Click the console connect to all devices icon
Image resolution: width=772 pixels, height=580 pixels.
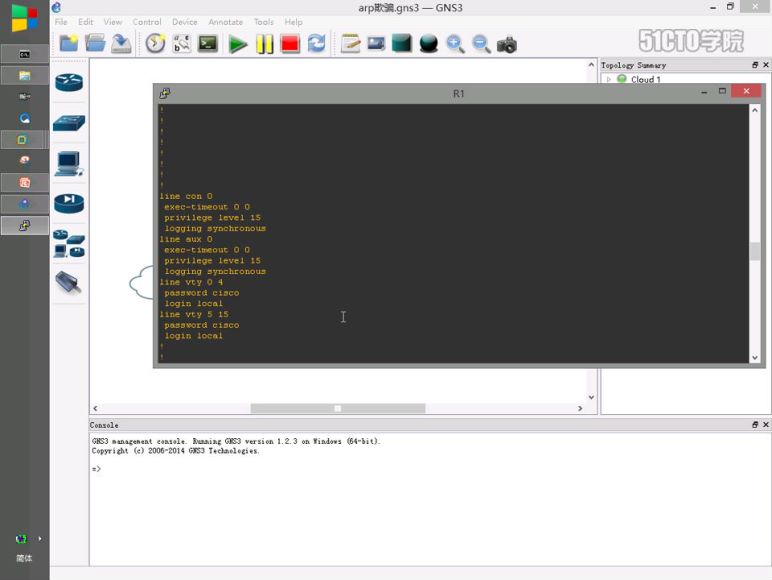tap(208, 44)
